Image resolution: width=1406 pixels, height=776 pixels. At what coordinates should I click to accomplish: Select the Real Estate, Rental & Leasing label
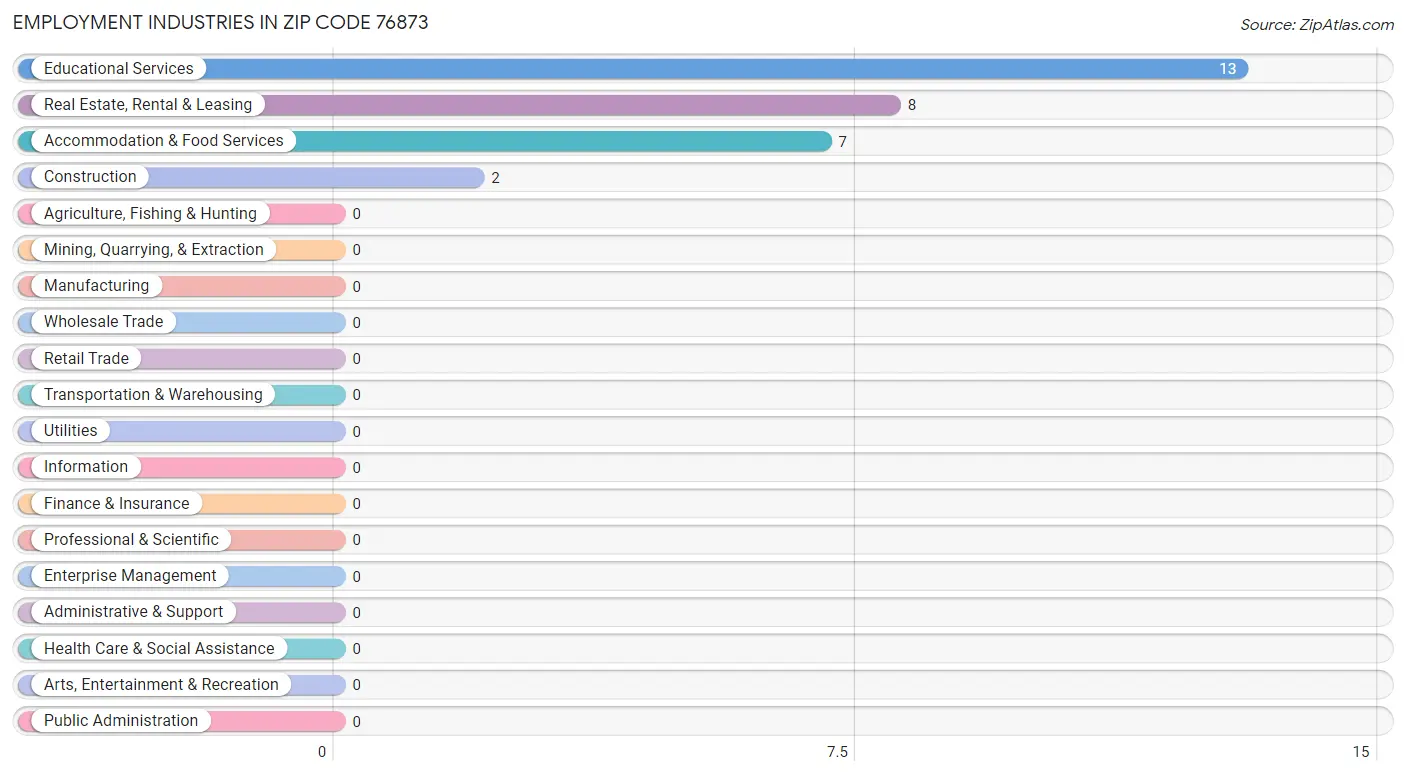coord(148,105)
